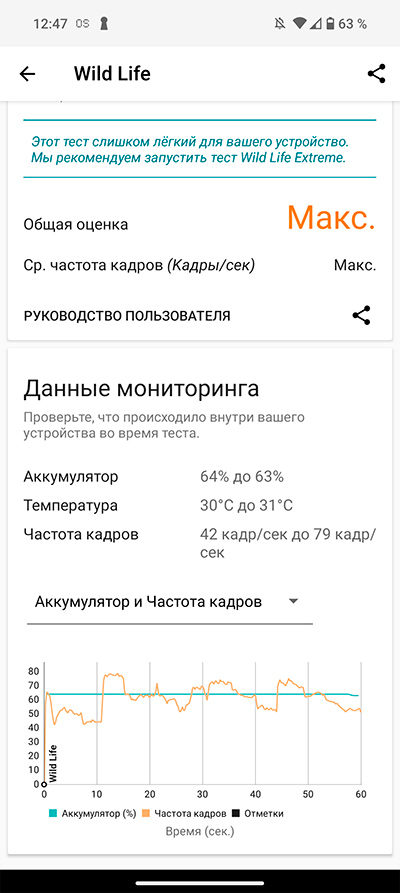Tap the share icon in the top bar
This screenshot has width=400, height=893.
coord(376,74)
